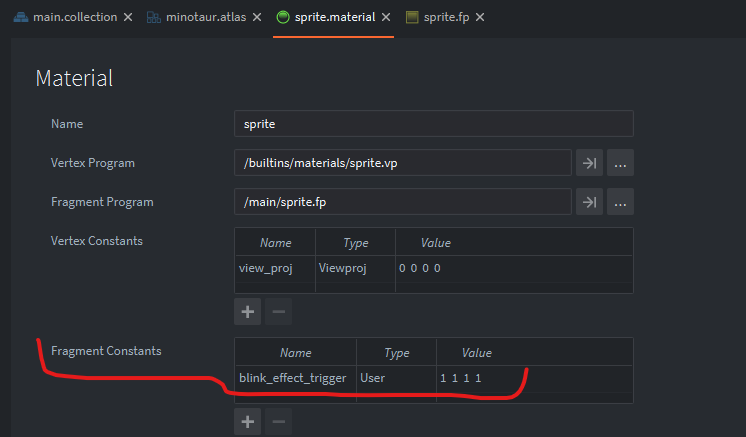Click the material Name input field
Viewport: 746px width, 437px height.
(x=433, y=124)
